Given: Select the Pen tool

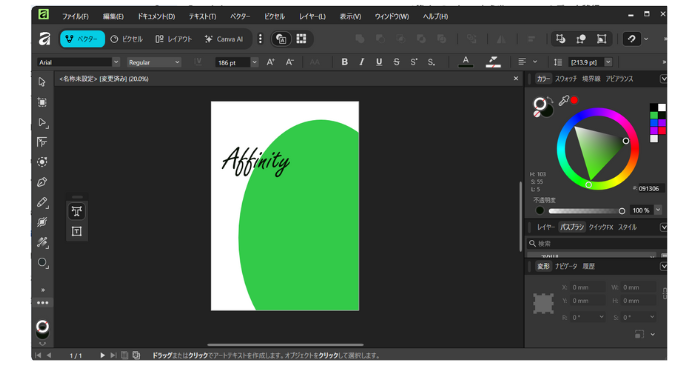Looking at the screenshot, I should [x=42, y=182].
